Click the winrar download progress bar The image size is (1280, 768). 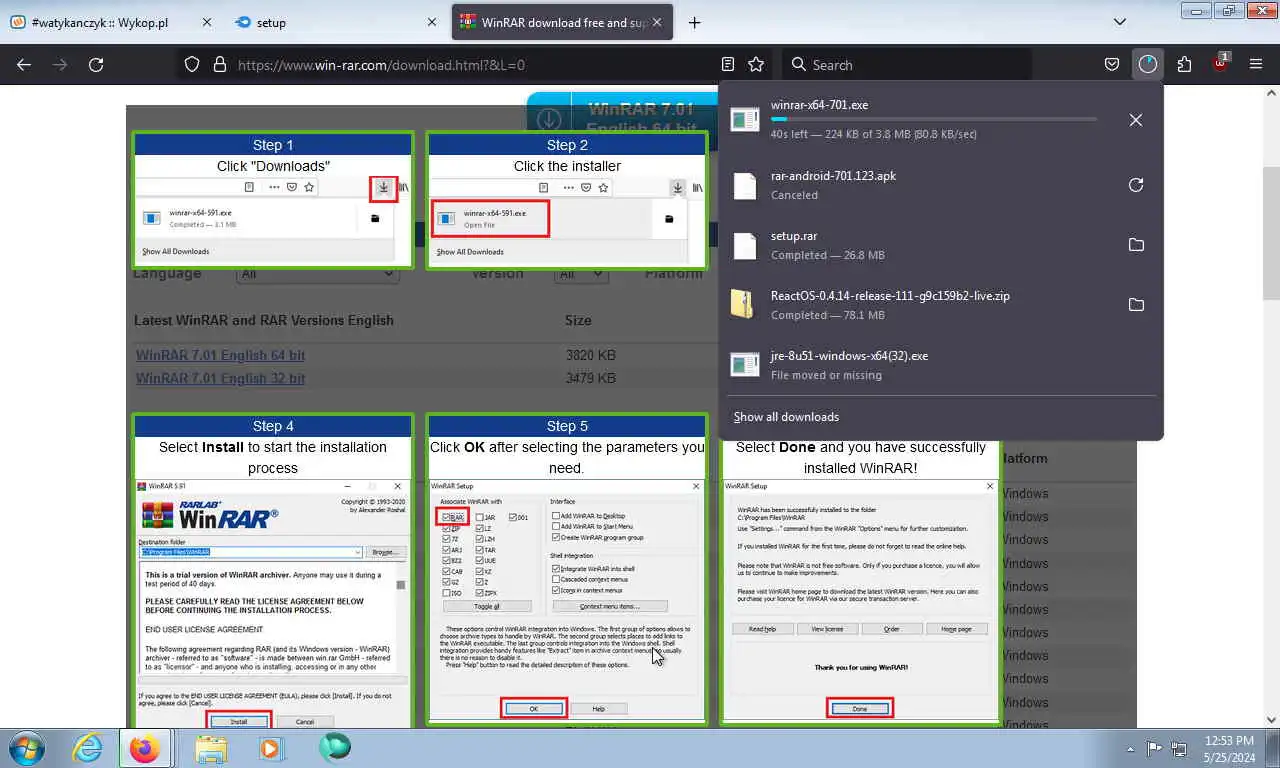pos(933,119)
